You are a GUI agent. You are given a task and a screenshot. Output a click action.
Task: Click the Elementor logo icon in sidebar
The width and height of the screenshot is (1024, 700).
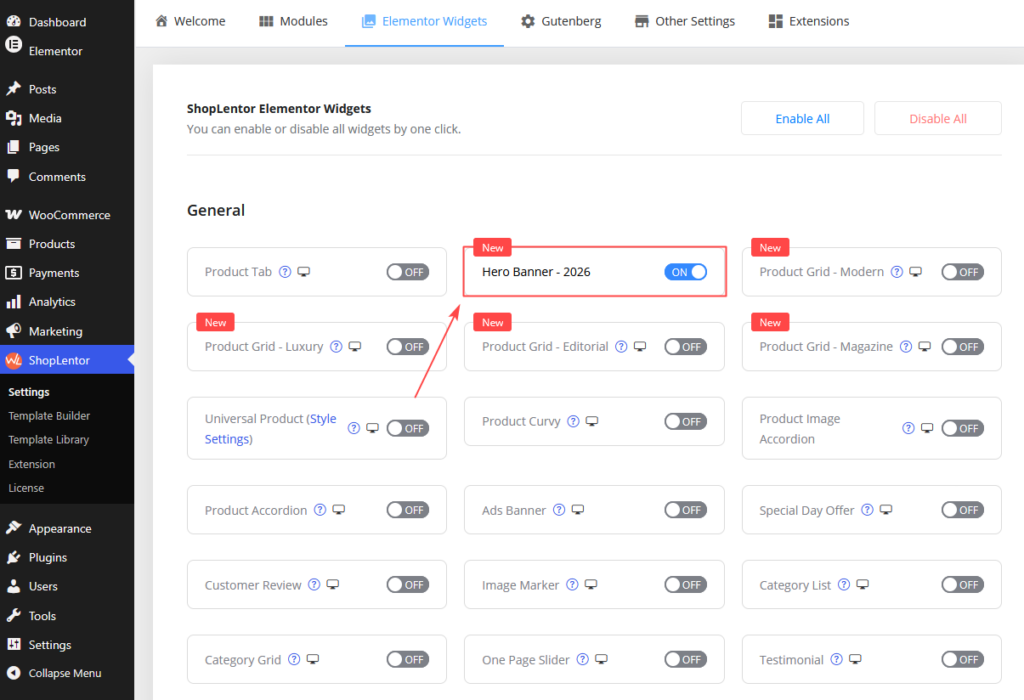(x=13, y=44)
